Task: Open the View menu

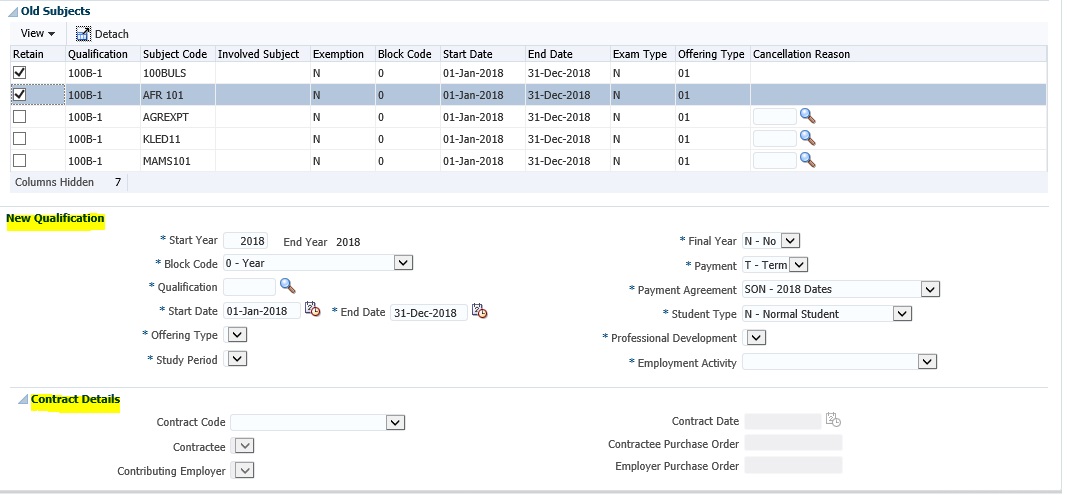Action: pyautogui.click(x=37, y=34)
